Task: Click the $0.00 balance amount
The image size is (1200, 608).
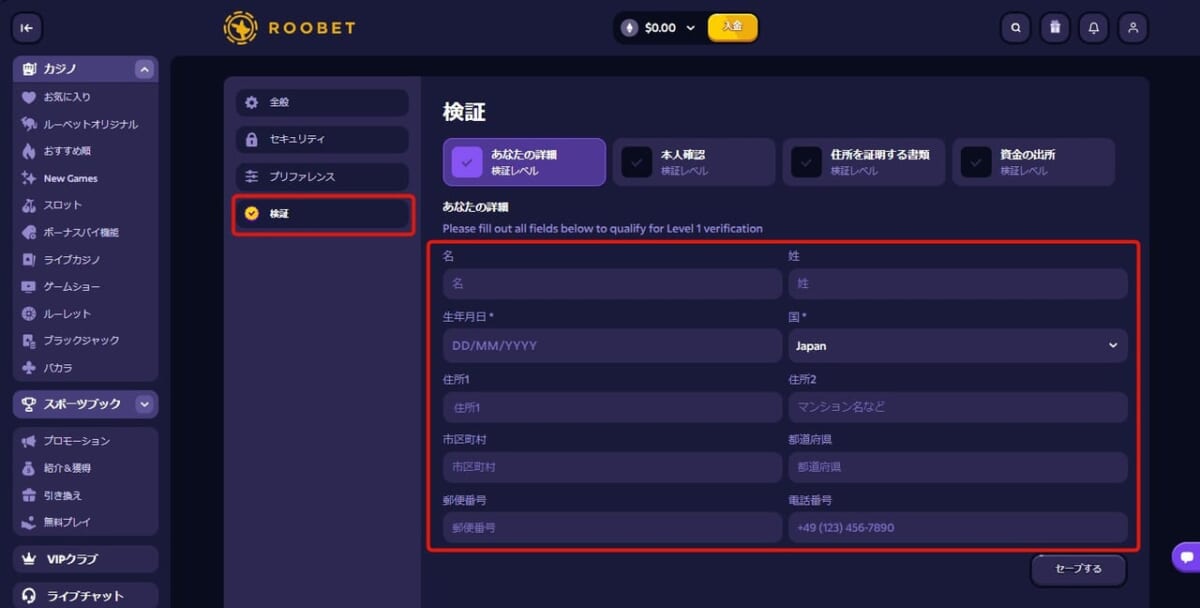Action: pyautogui.click(x=660, y=28)
